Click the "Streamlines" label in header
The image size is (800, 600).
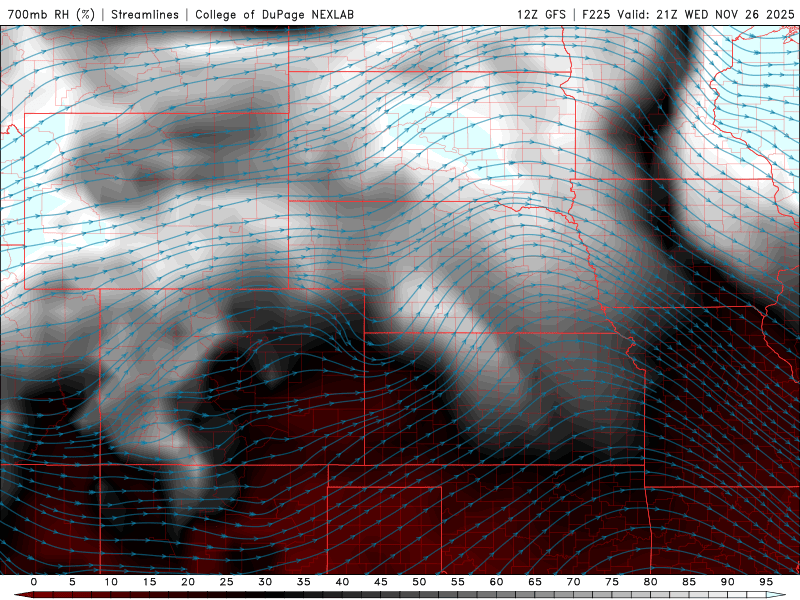pos(145,14)
